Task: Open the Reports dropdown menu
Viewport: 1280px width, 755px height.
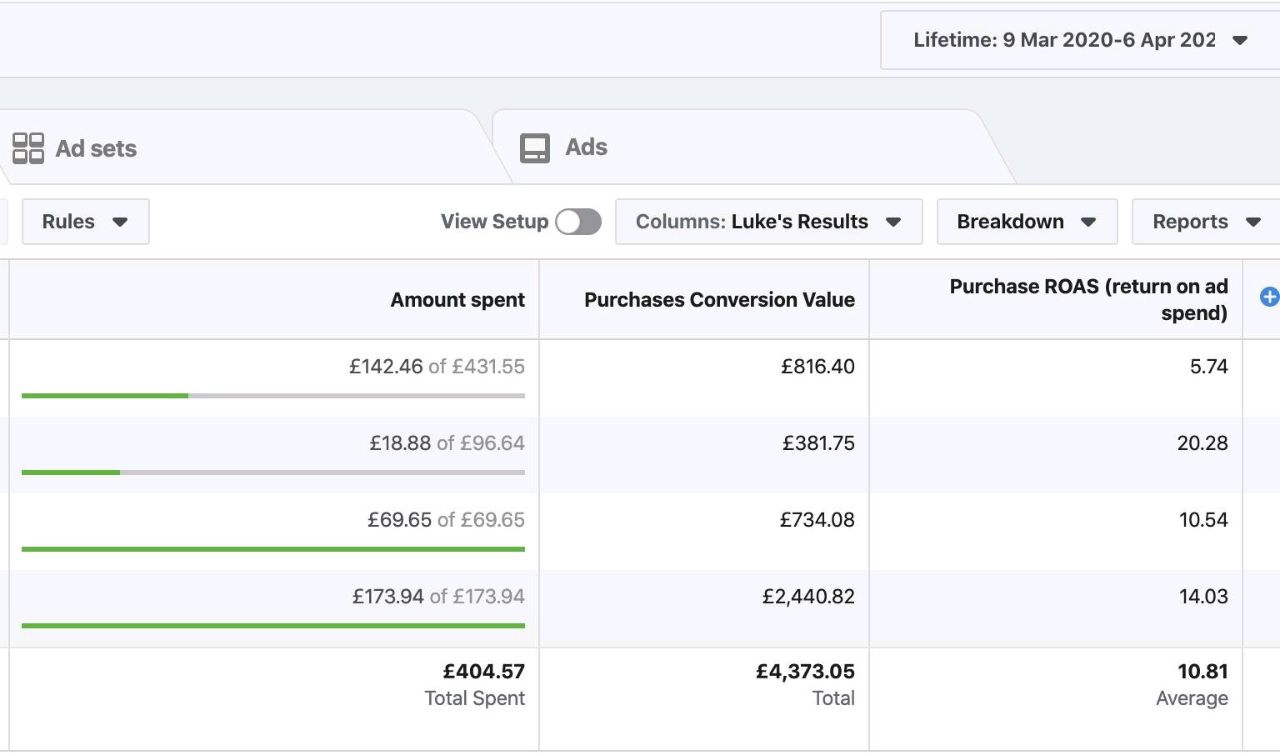Action: pyautogui.click(x=1206, y=222)
